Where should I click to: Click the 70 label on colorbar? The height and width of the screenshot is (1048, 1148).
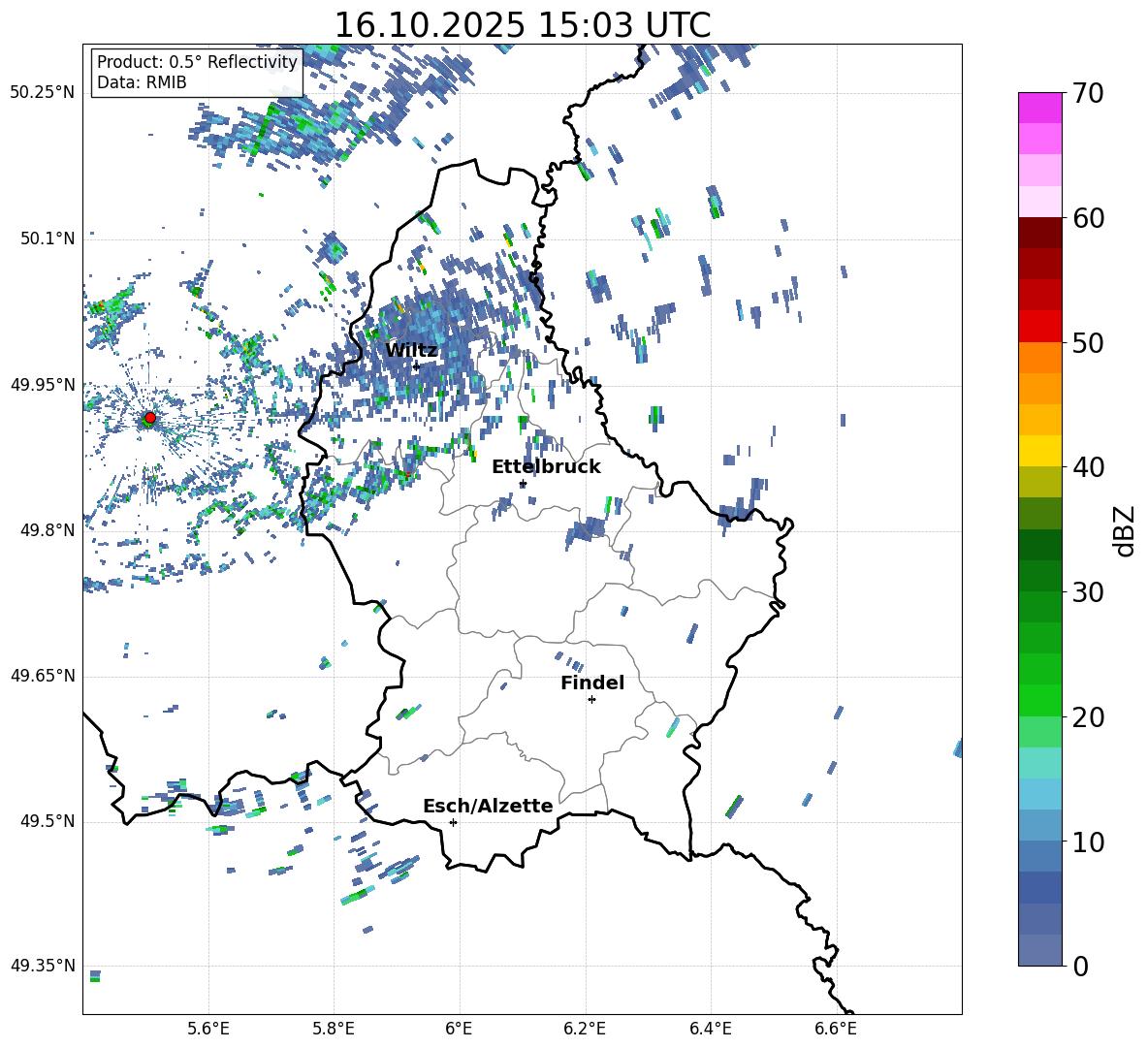1088,93
